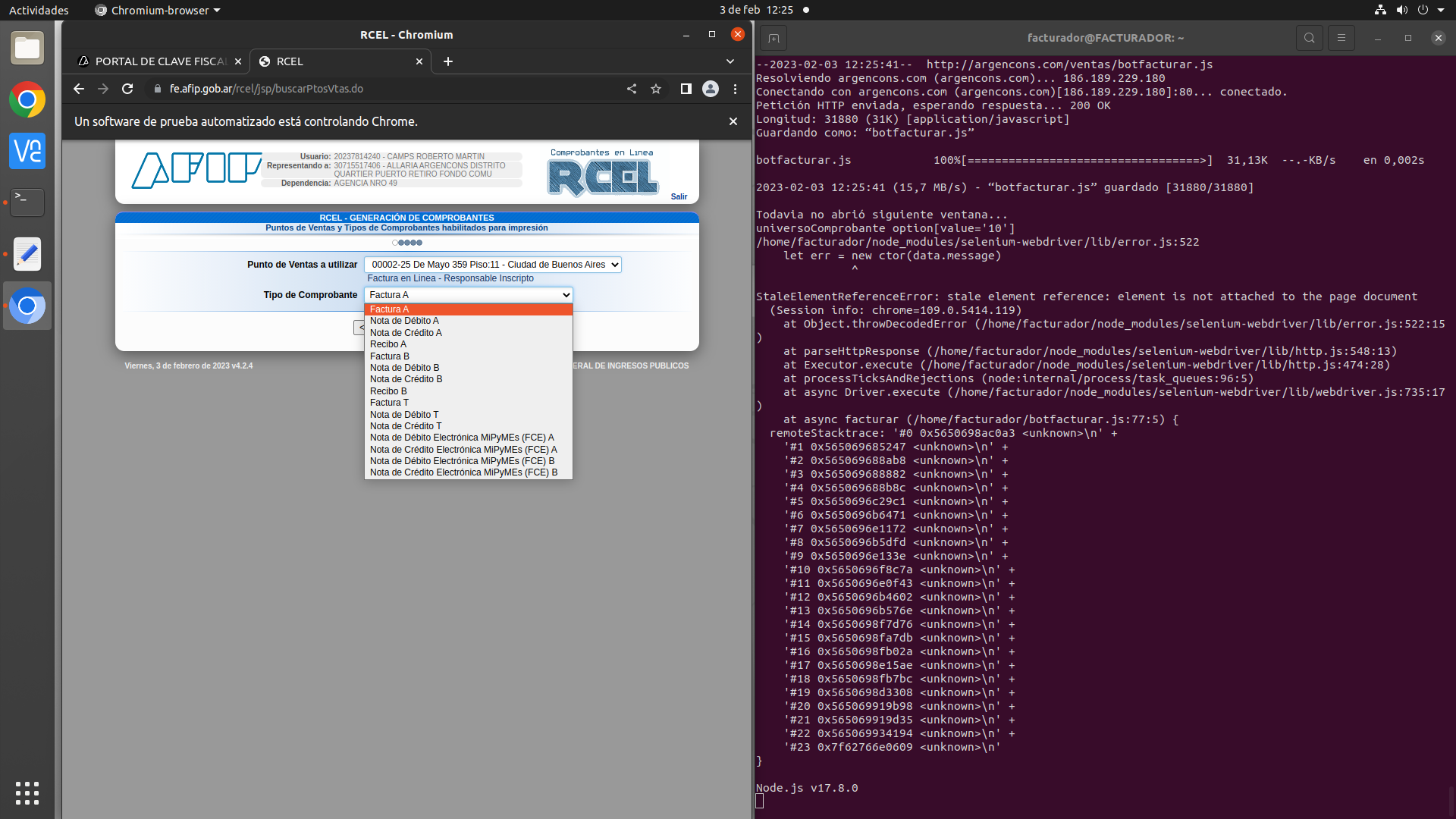Select Nota de Crédito A option
Image resolution: width=1456 pixels, height=819 pixels.
click(469, 333)
